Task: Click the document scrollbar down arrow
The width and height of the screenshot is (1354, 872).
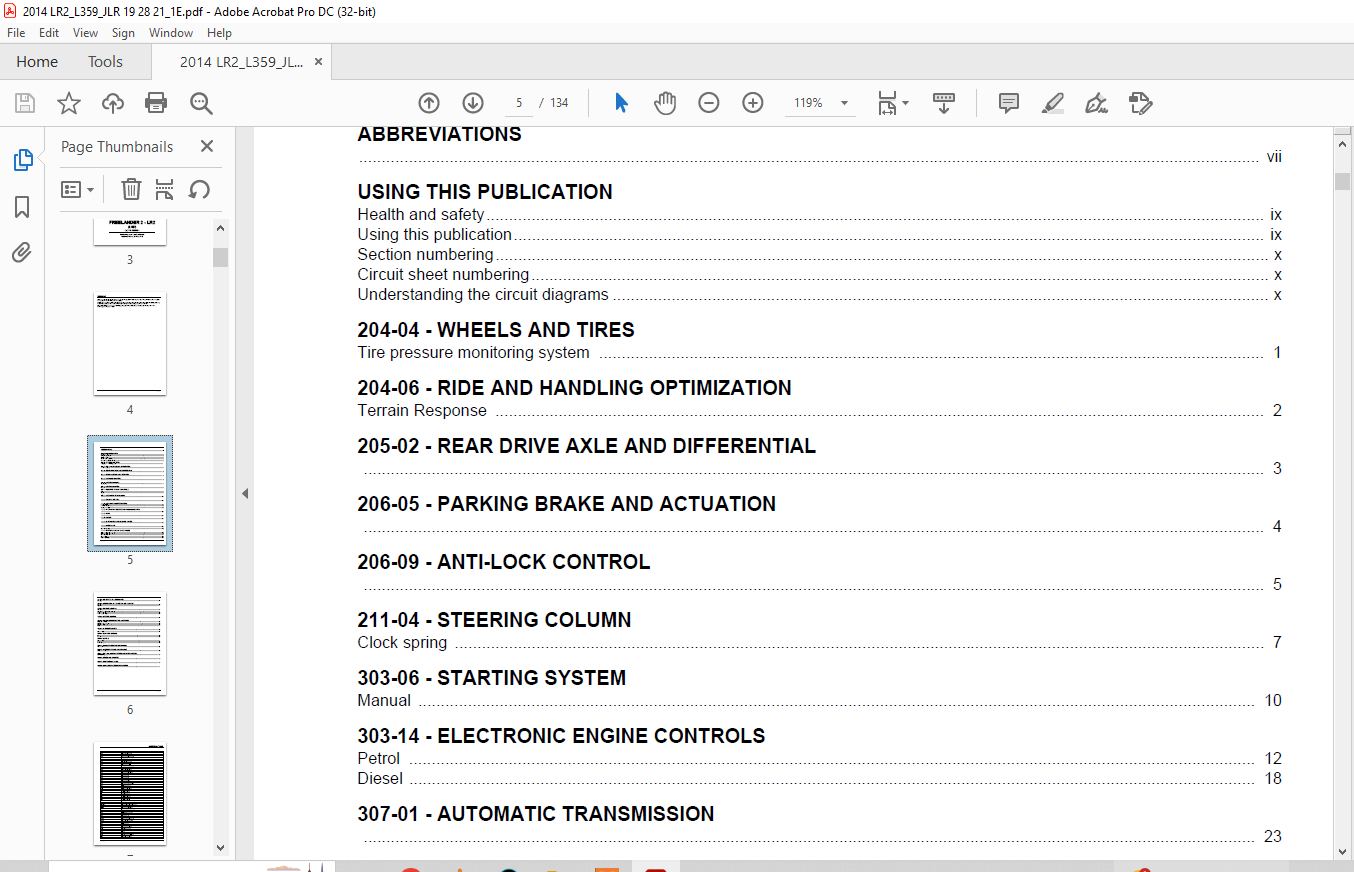Action: (1342, 851)
